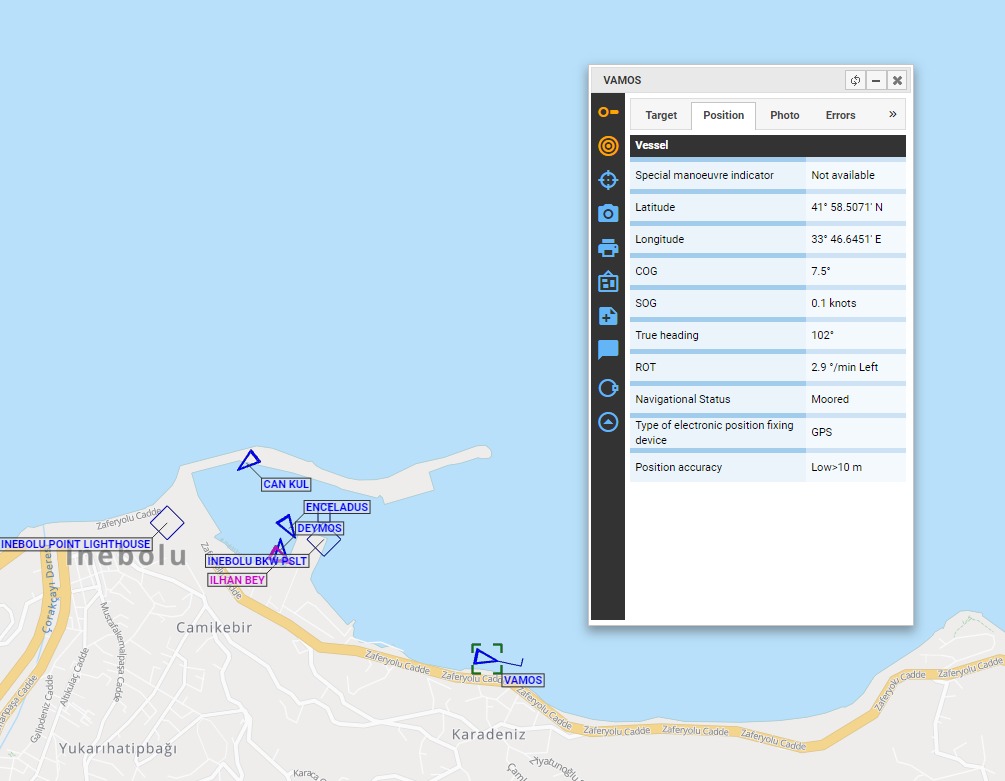Click the add-document icon in sidebar
This screenshot has width=1005, height=781.
coord(608,316)
